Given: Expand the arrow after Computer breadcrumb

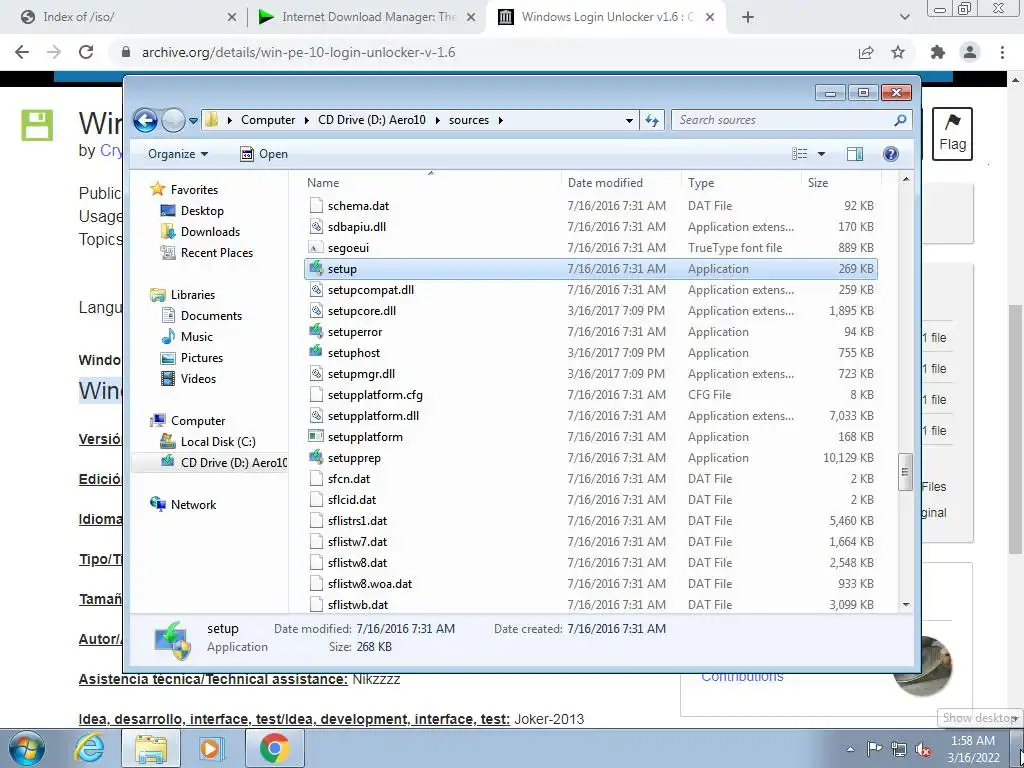Looking at the screenshot, I should click(306, 120).
